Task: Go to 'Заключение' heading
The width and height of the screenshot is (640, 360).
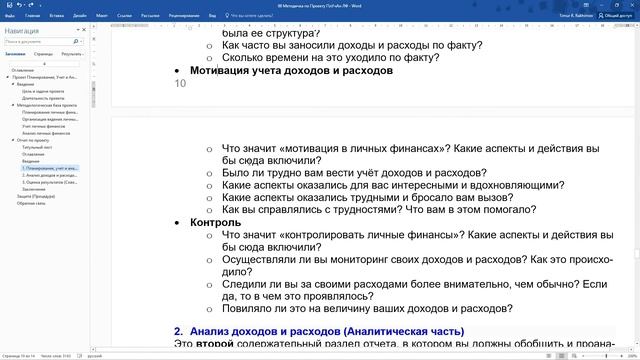Action: pos(33,189)
